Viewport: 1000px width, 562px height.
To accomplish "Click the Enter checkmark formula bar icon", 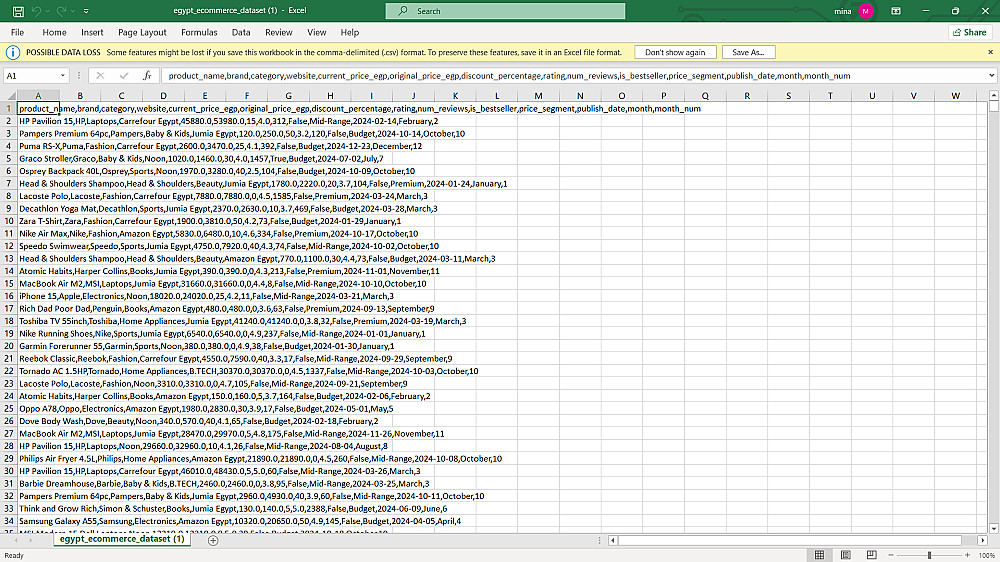I will [124, 75].
